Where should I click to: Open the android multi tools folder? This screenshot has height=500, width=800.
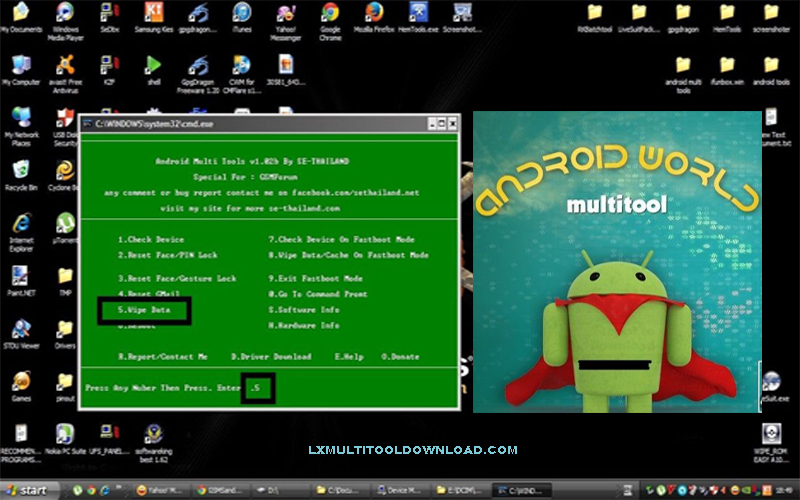(683, 74)
